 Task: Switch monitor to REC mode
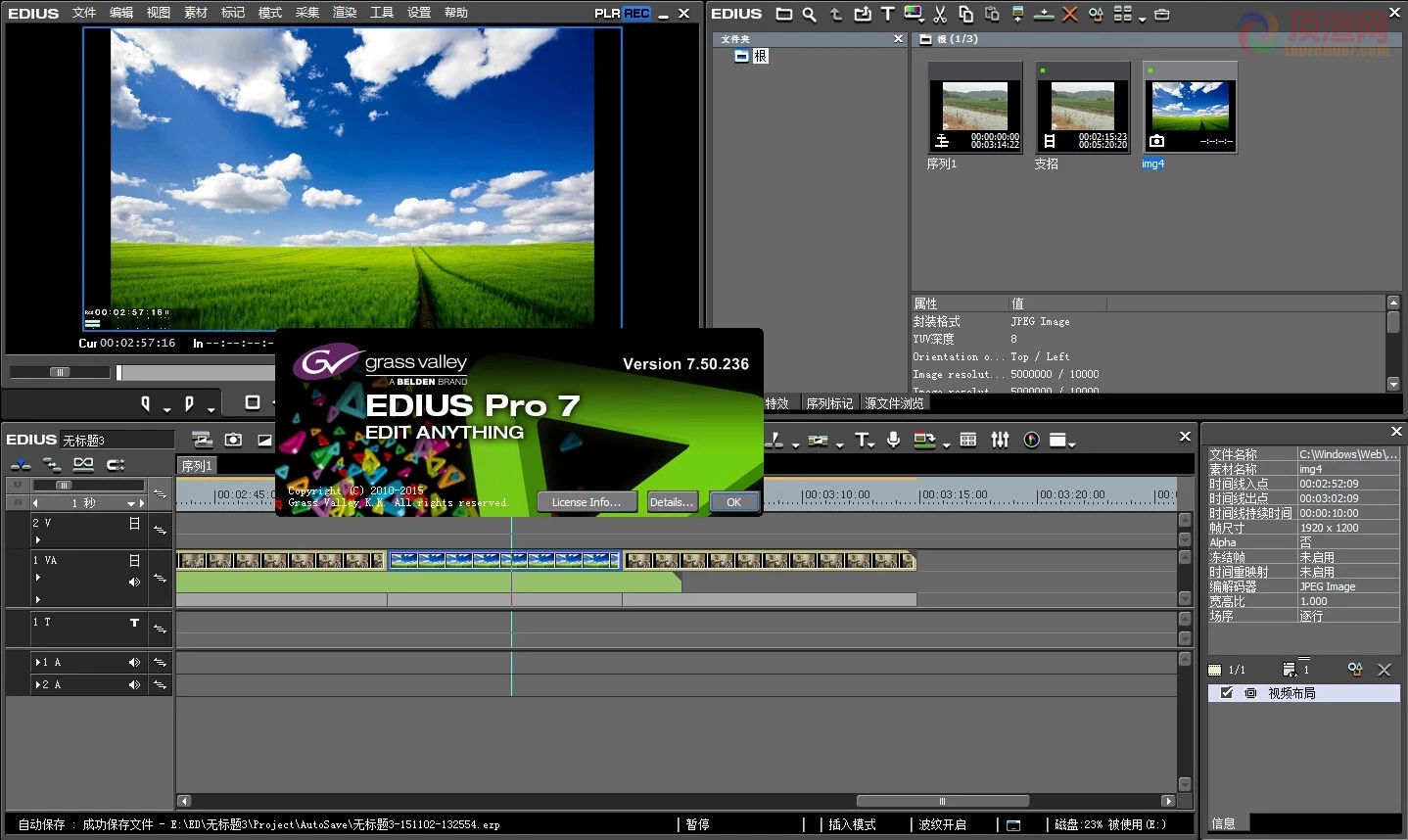click(636, 13)
